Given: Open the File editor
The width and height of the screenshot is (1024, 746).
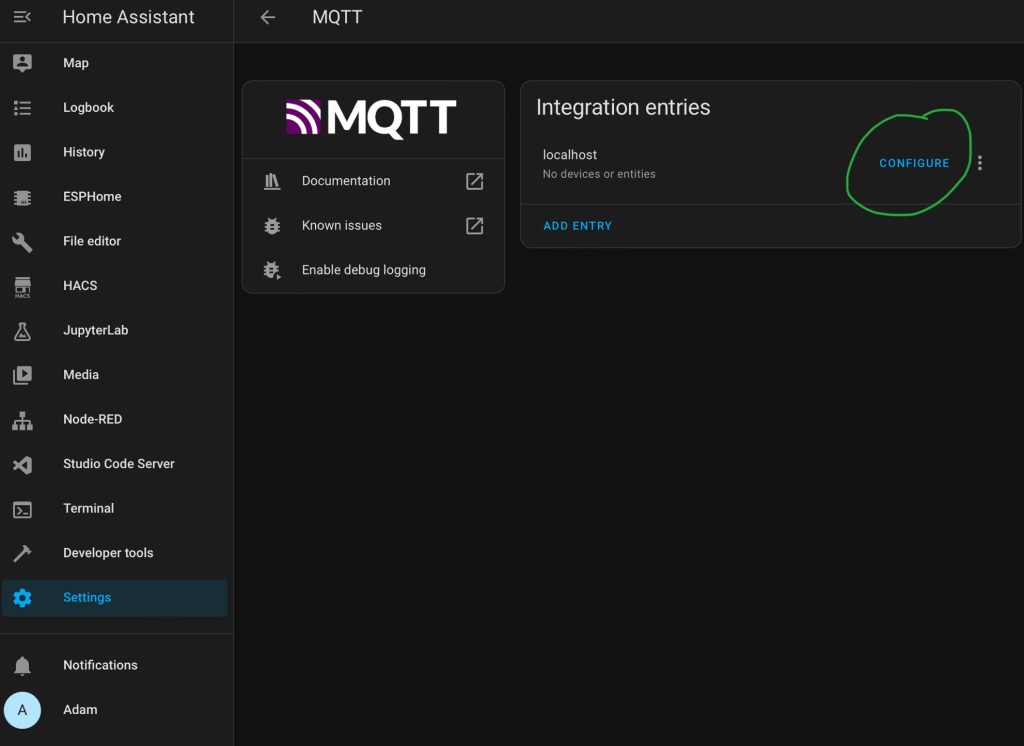Looking at the screenshot, I should (93, 241).
